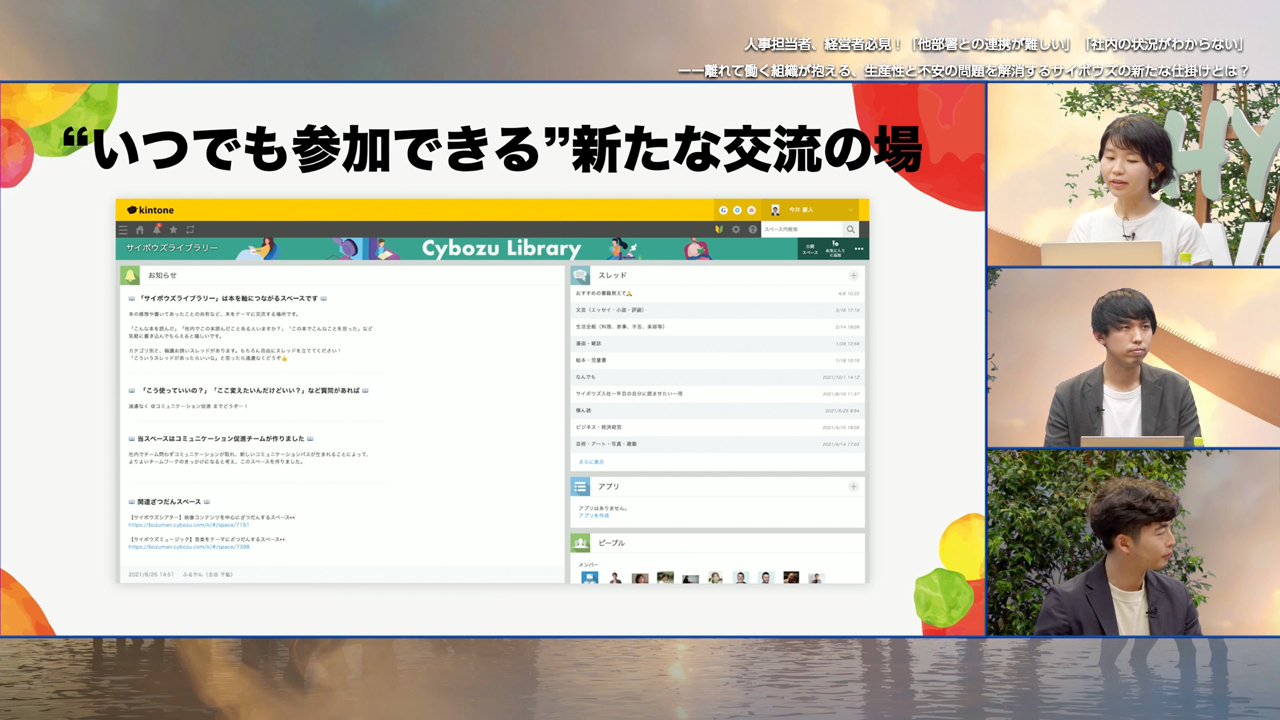Click the kintone logo in the header
Viewport: 1280px width, 720px height.
(x=150, y=210)
